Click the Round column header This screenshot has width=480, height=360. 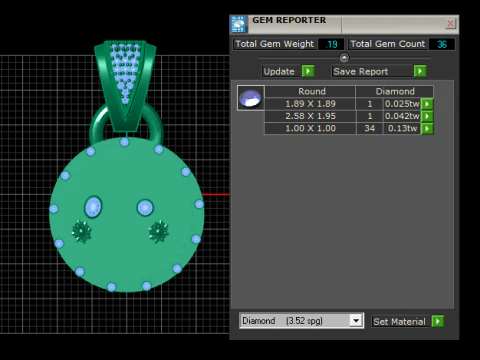pyautogui.click(x=311, y=91)
